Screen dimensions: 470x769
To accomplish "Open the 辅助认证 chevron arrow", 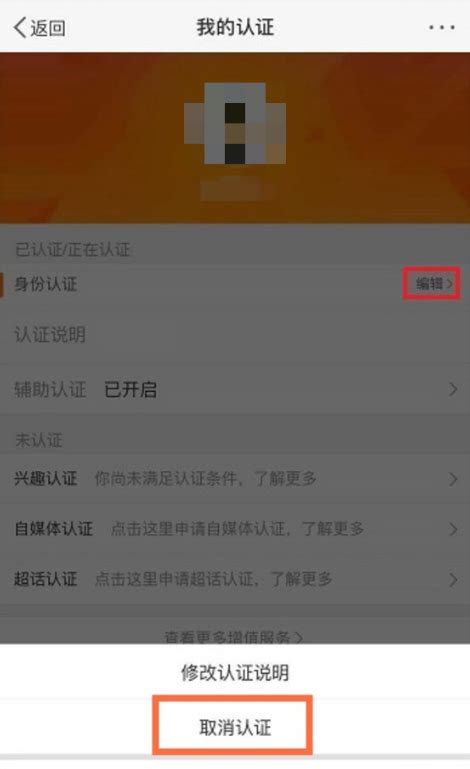I will pyautogui.click(x=452, y=390).
